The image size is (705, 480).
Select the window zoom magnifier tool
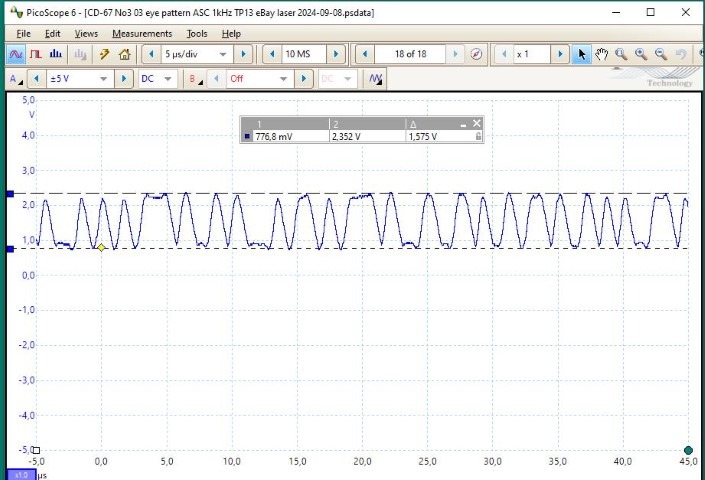621,54
